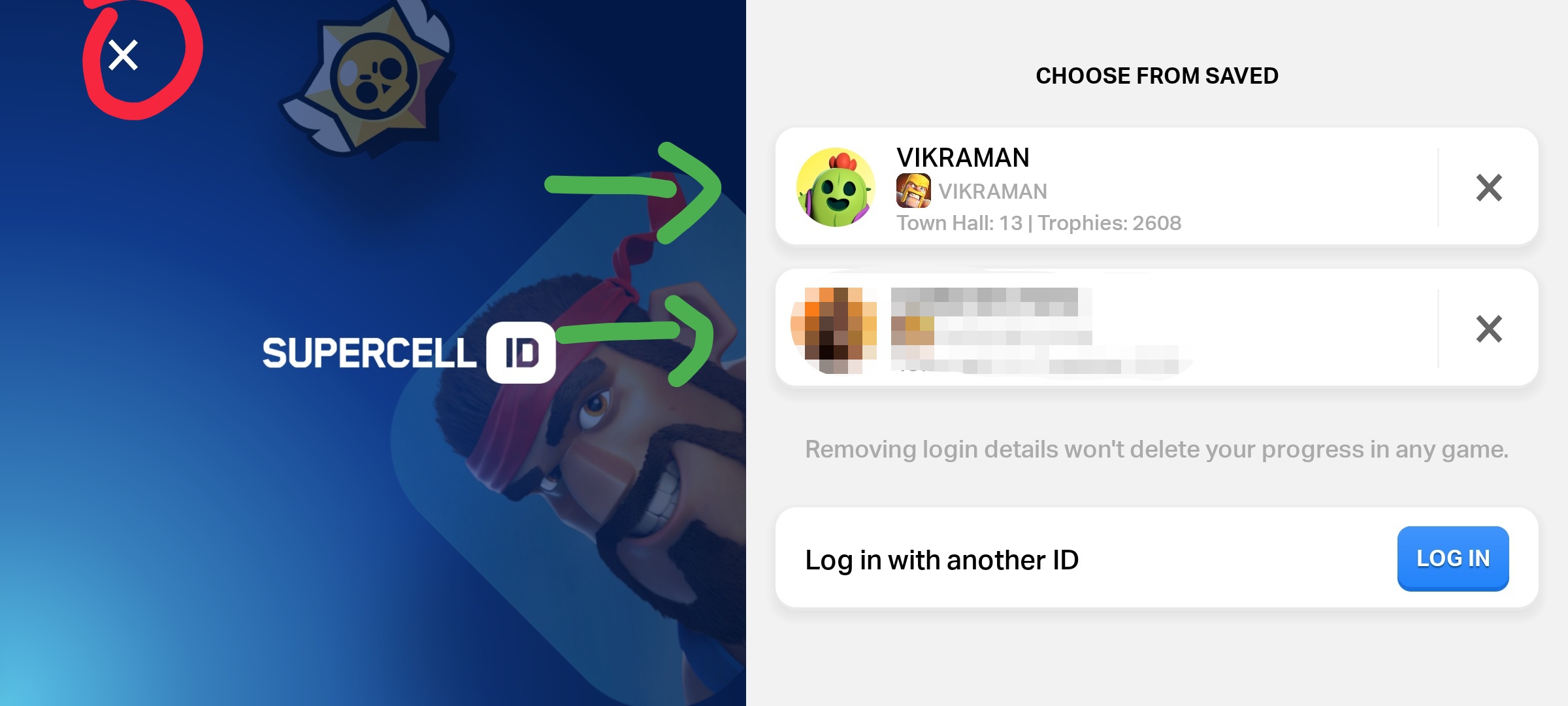Remove the VIKRAMAN saved login
The height and width of the screenshot is (706, 1568).
coord(1489,188)
